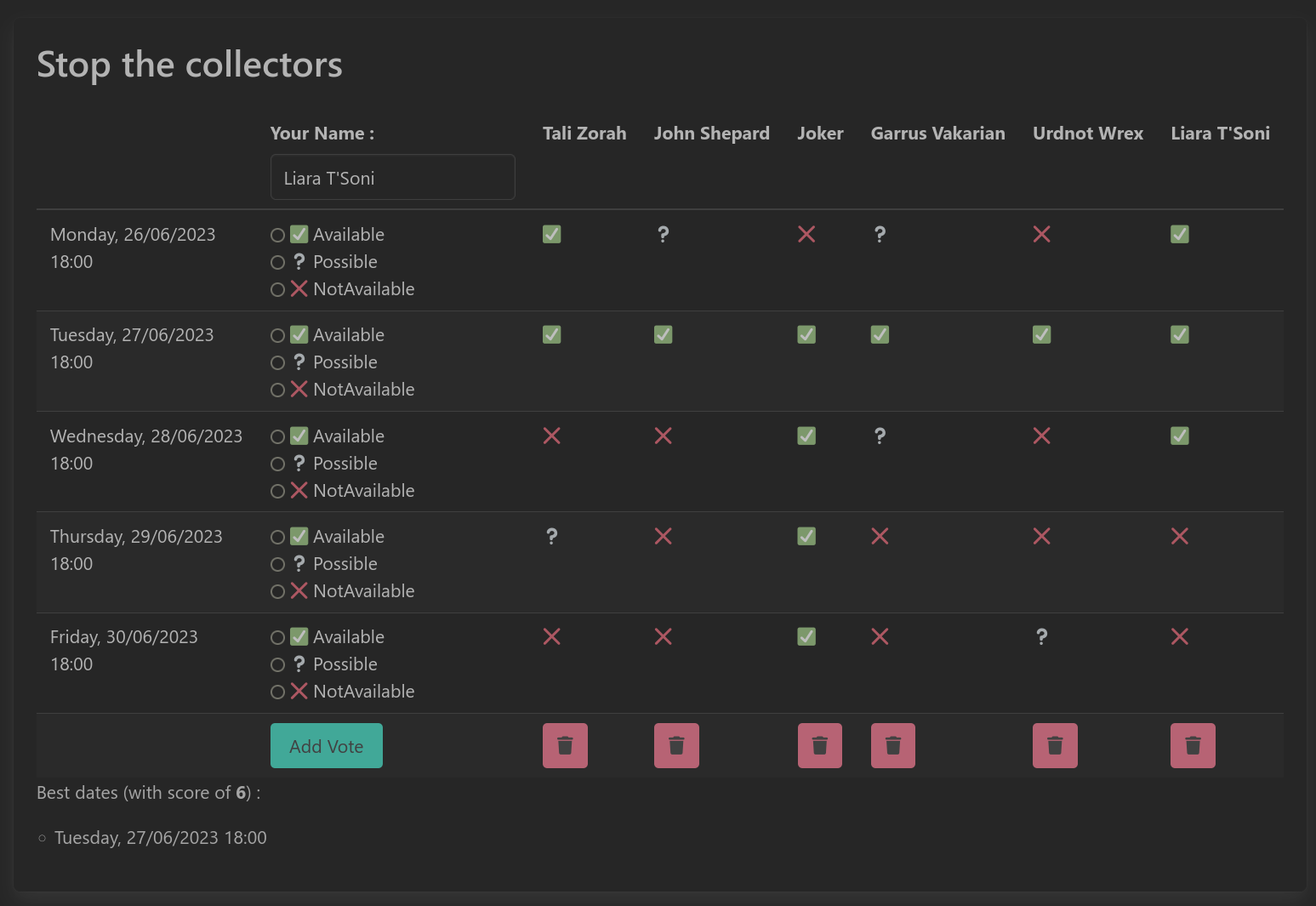Click the Best dates score text
Viewport: 1316px width, 906px height.
click(149, 793)
